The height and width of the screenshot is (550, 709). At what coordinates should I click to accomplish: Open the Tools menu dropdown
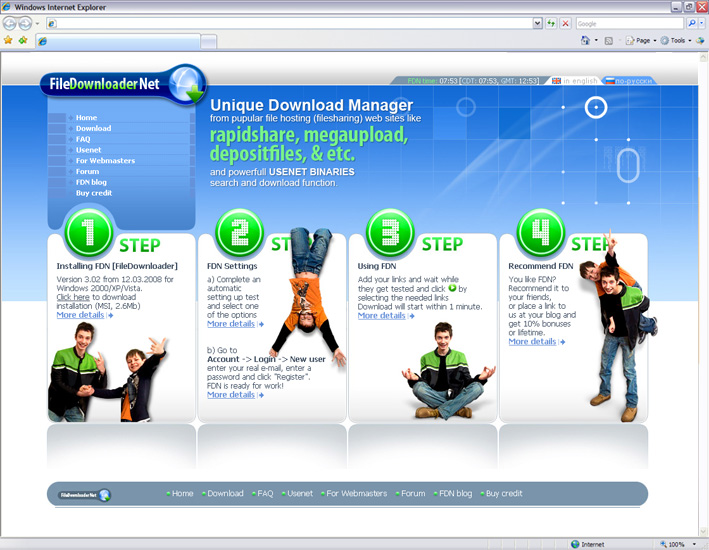676,41
